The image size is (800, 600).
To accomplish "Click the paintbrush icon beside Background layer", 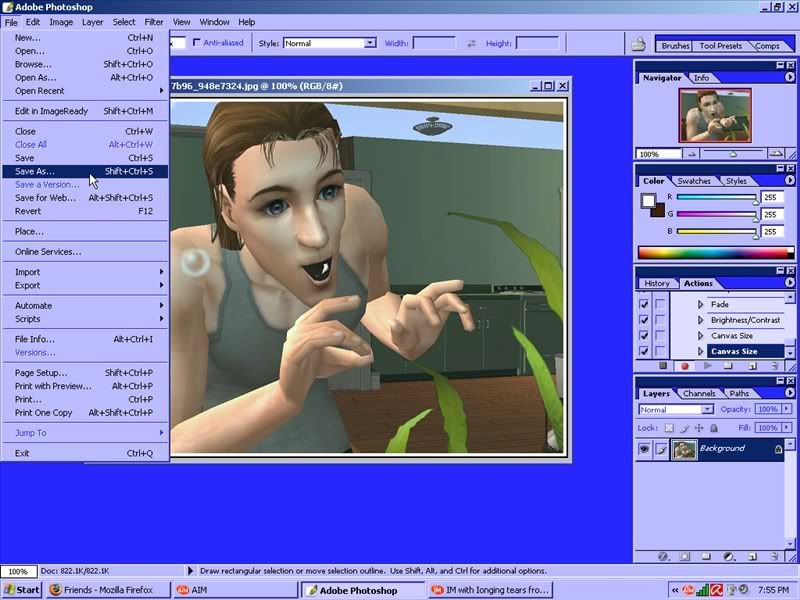I will point(661,449).
